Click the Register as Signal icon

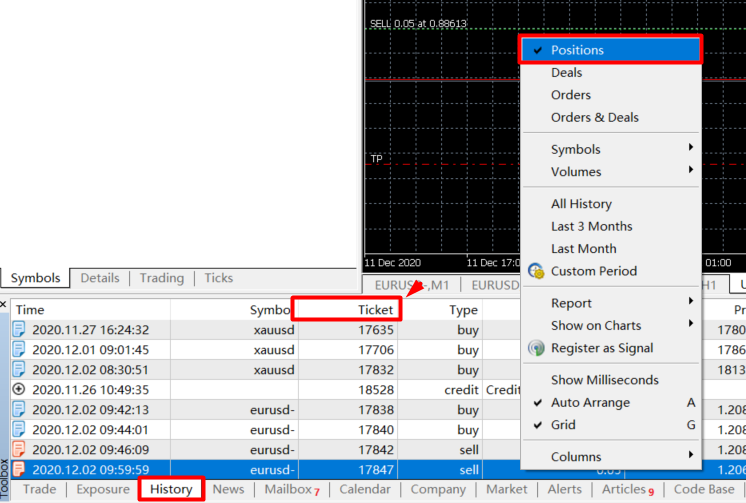(x=535, y=348)
